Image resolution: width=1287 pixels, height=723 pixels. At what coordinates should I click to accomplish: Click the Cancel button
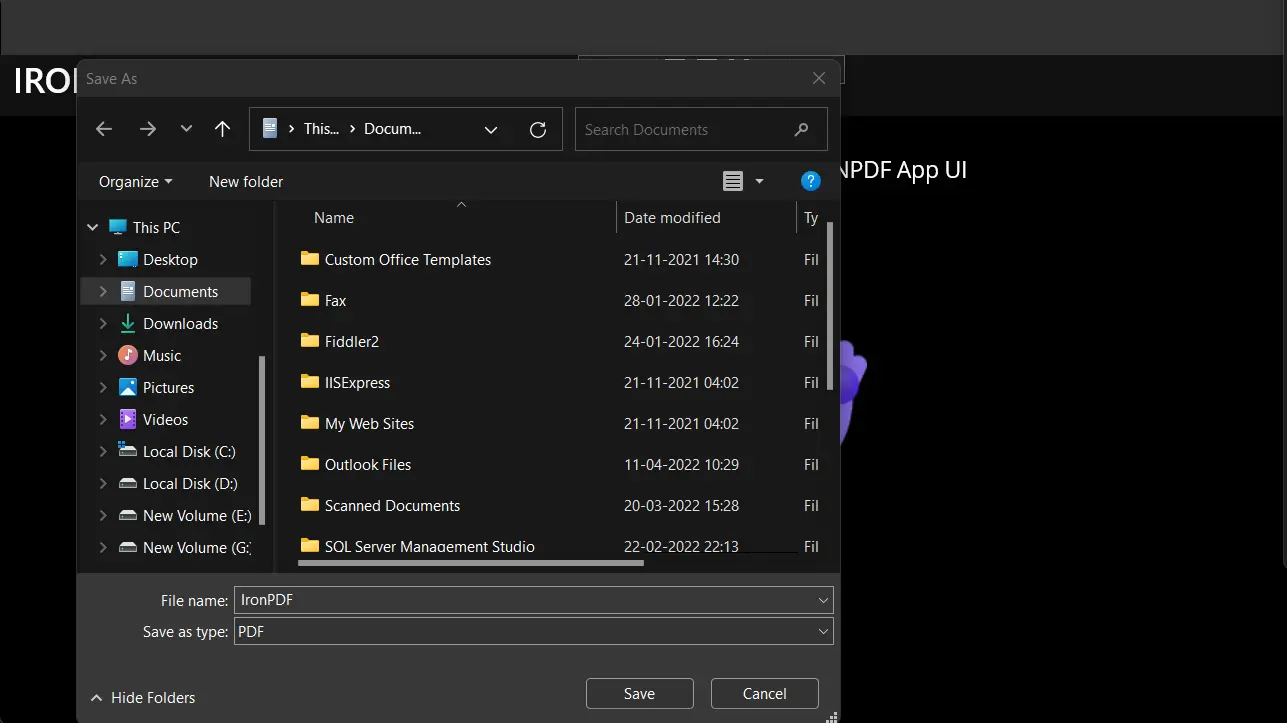(764, 693)
